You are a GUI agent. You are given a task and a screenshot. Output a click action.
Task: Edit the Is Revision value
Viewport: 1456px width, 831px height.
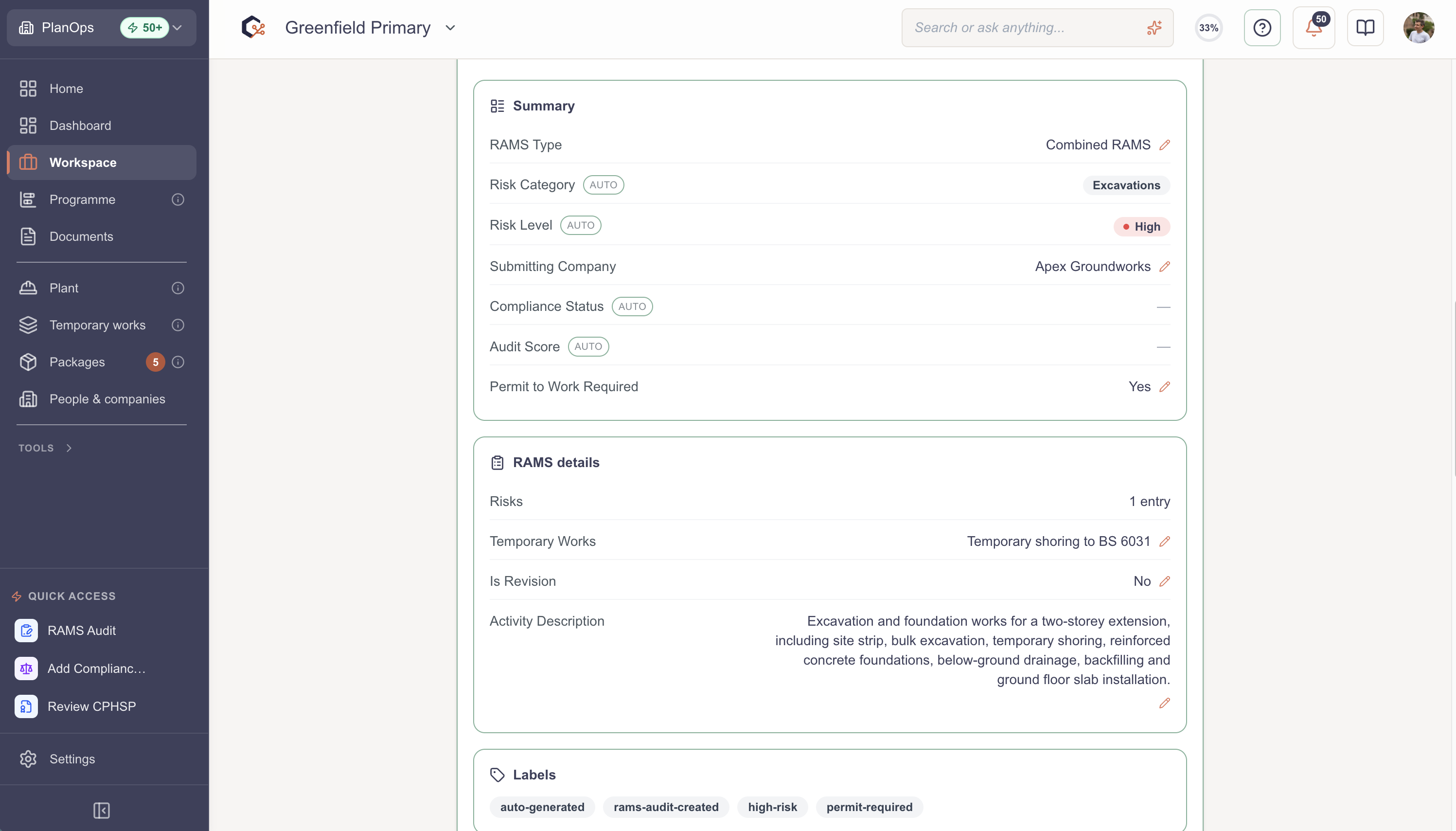click(x=1165, y=581)
